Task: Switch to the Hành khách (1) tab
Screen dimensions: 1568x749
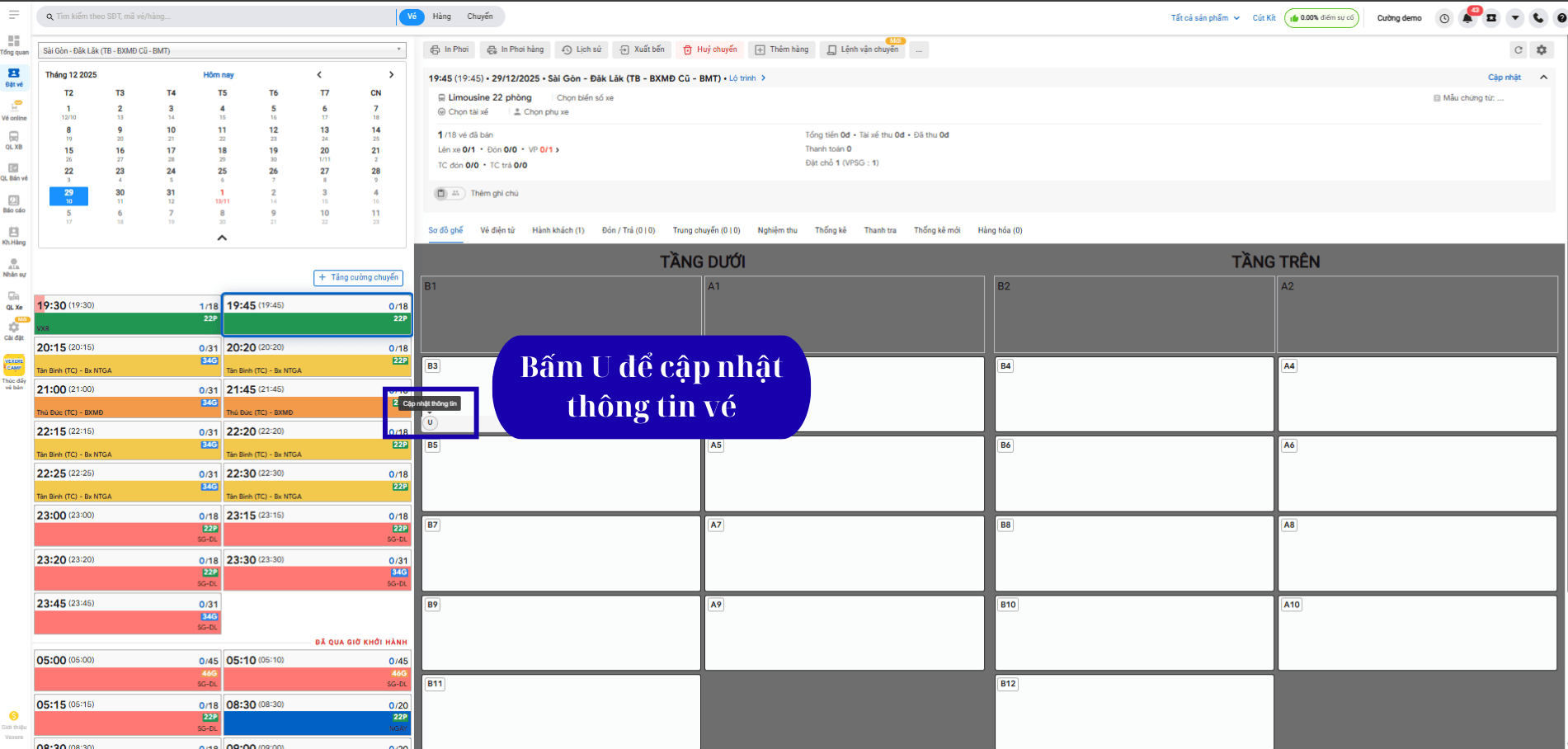Action: [x=558, y=230]
